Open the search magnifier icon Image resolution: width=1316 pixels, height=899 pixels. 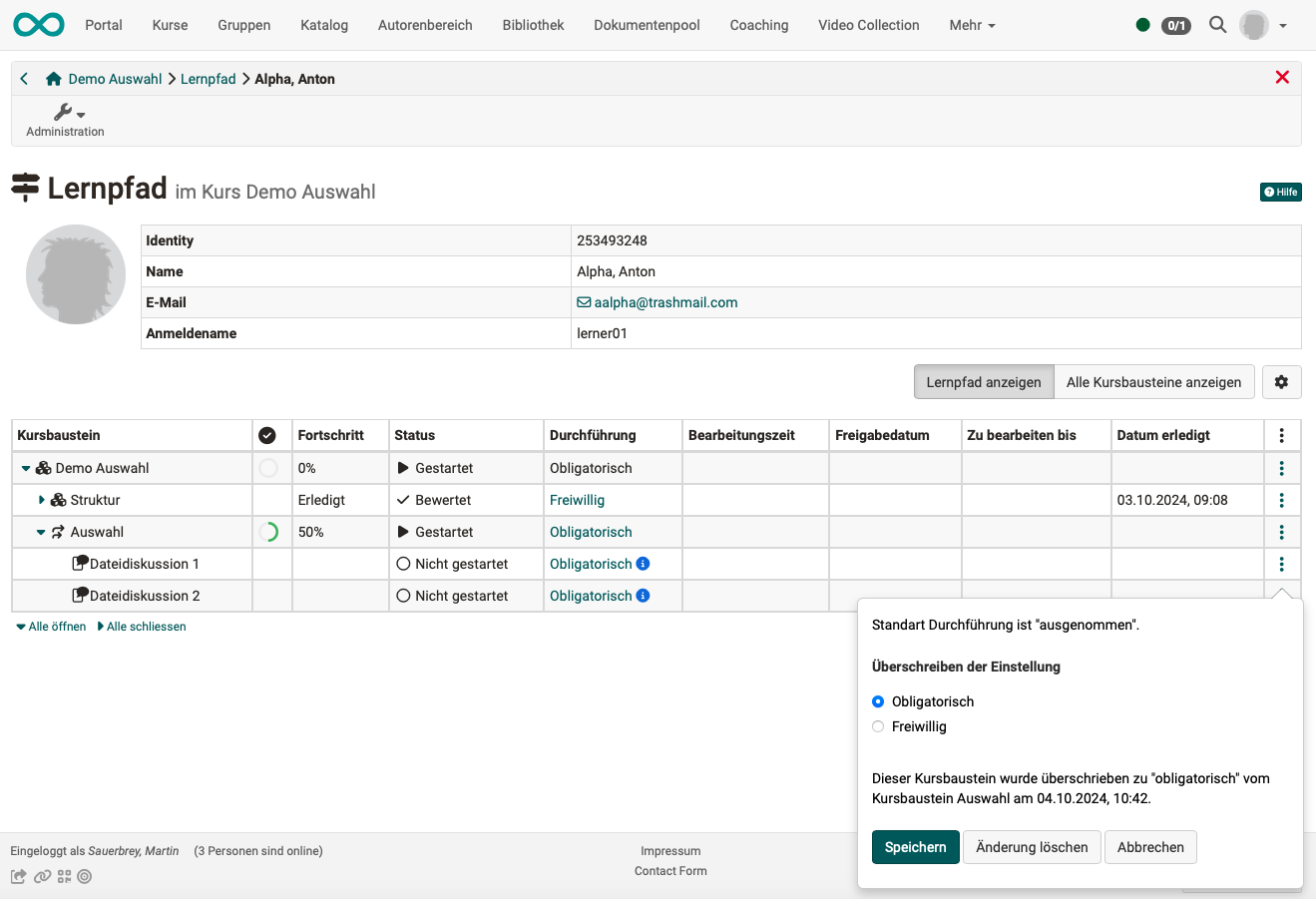1217,25
